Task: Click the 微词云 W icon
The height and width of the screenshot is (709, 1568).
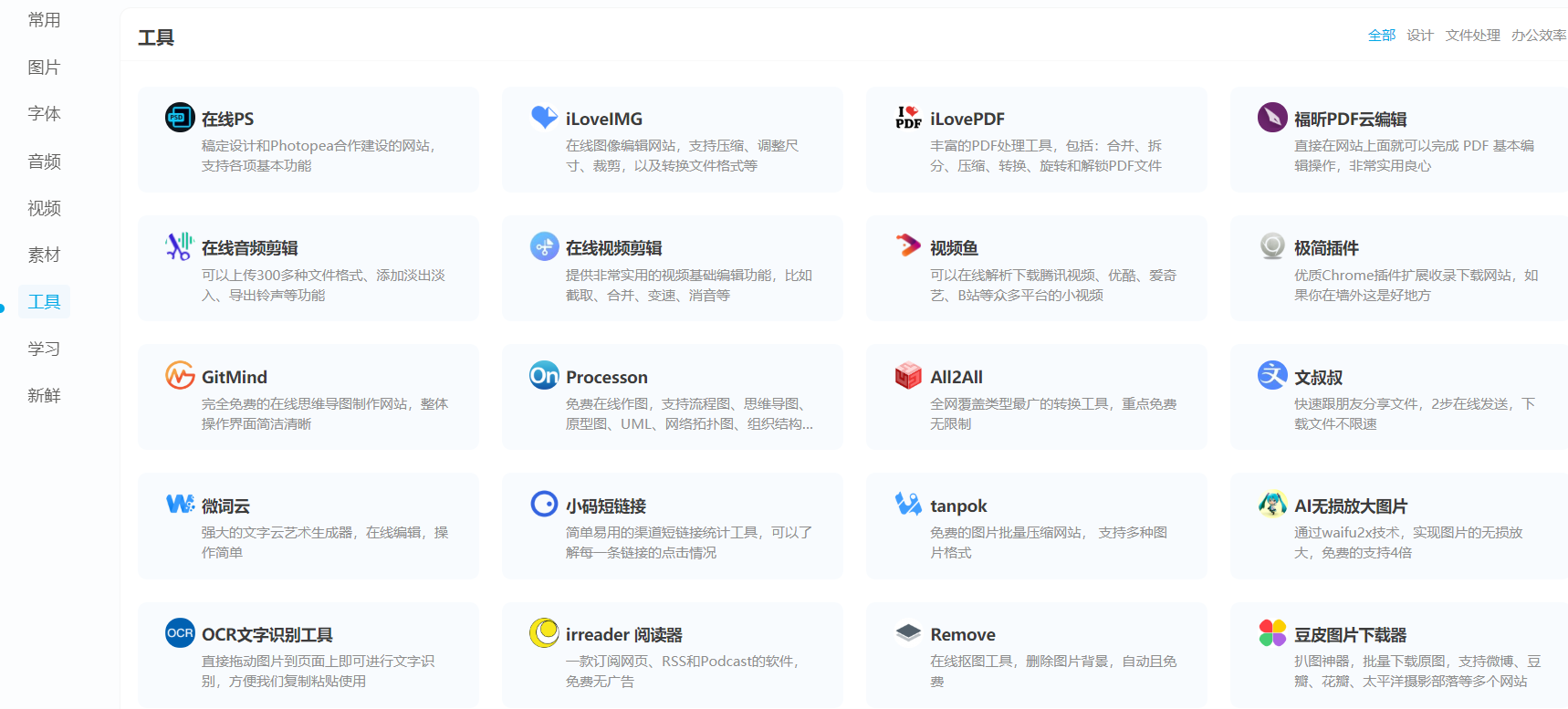Action: coord(180,504)
